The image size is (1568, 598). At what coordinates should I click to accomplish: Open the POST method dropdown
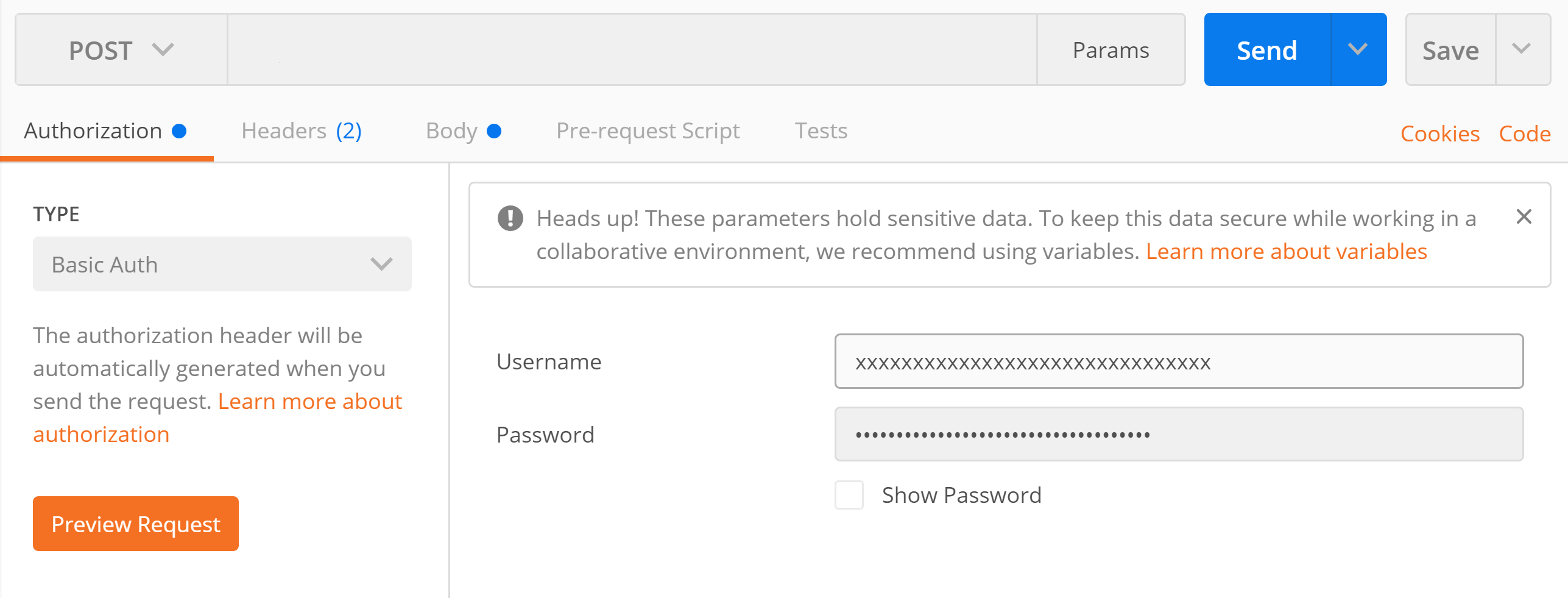121,50
